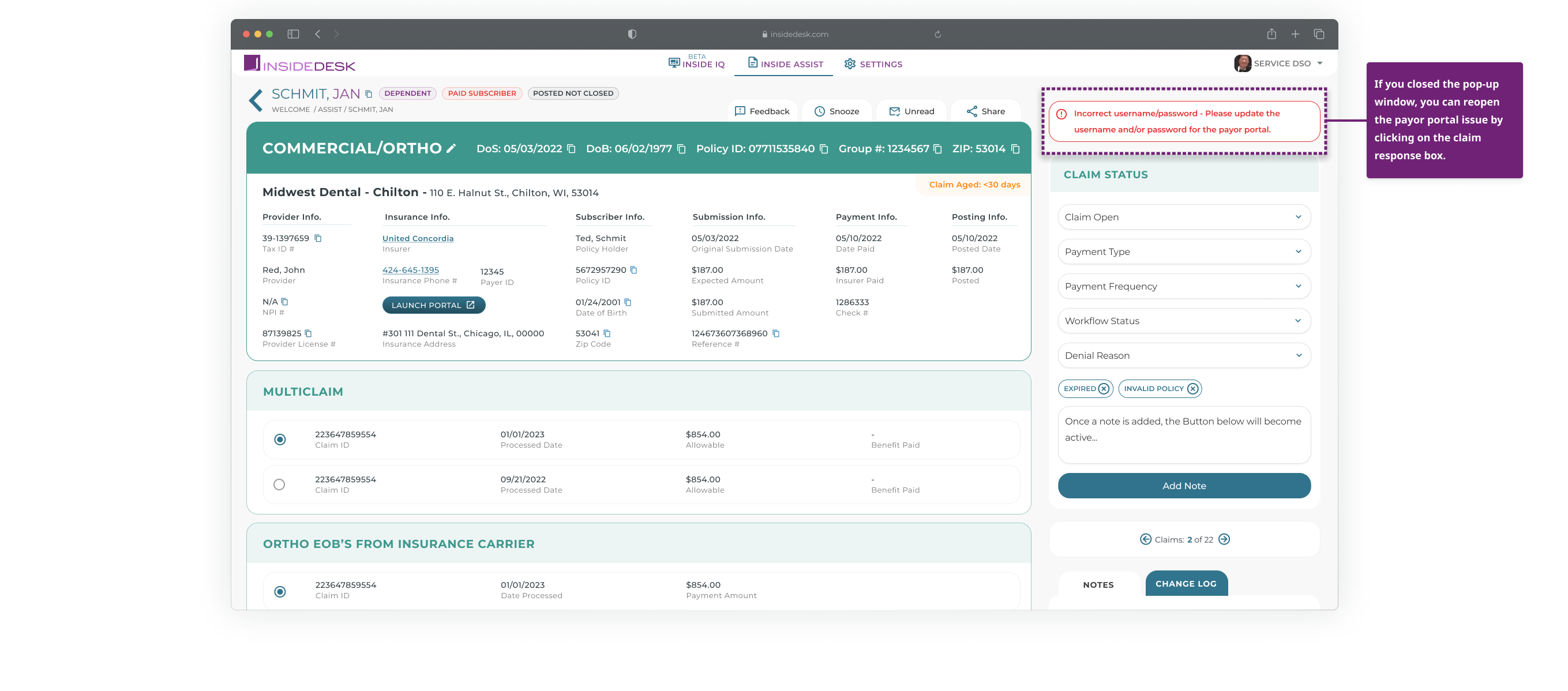Click the browser share icon
The width and height of the screenshot is (1568, 691).
[x=1271, y=34]
